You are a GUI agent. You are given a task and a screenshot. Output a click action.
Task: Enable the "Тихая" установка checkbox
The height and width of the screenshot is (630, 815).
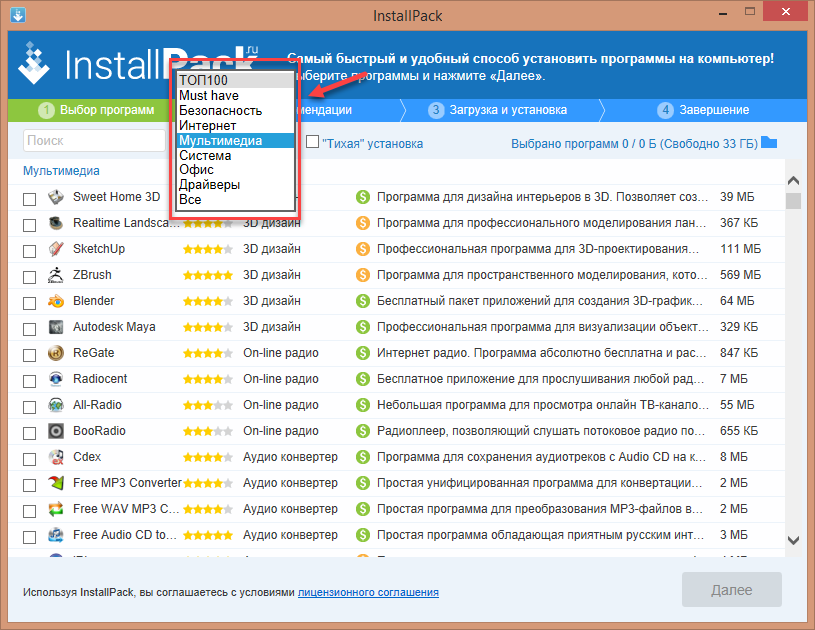(313, 143)
